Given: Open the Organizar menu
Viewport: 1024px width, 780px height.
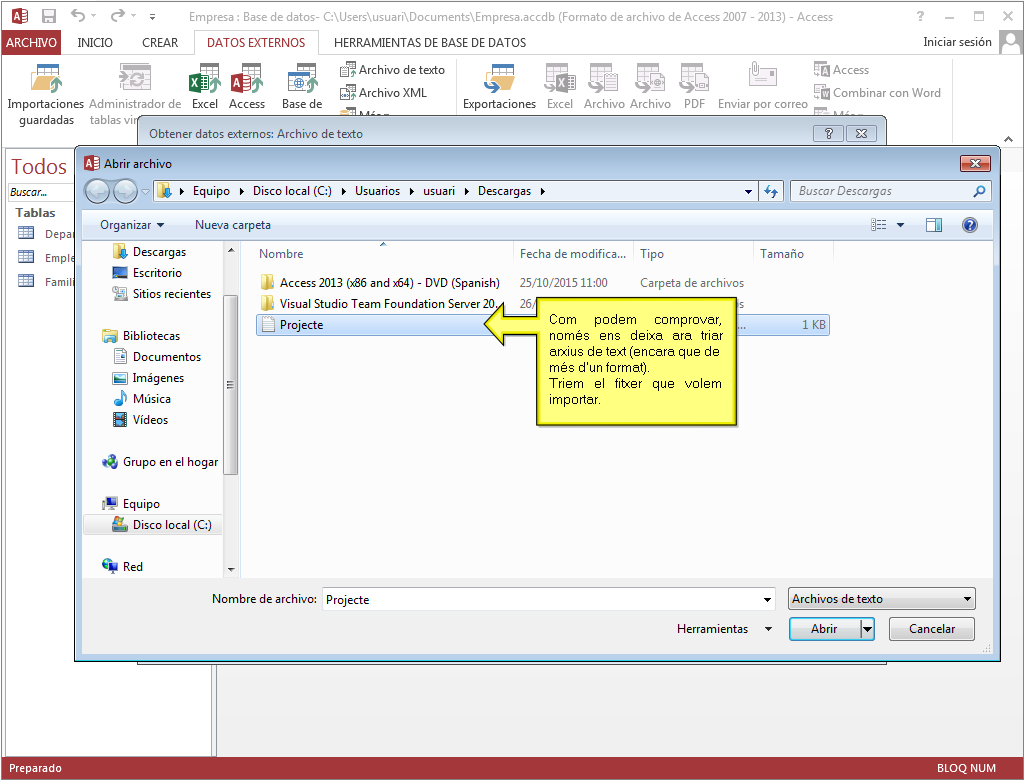Looking at the screenshot, I should tap(132, 225).
